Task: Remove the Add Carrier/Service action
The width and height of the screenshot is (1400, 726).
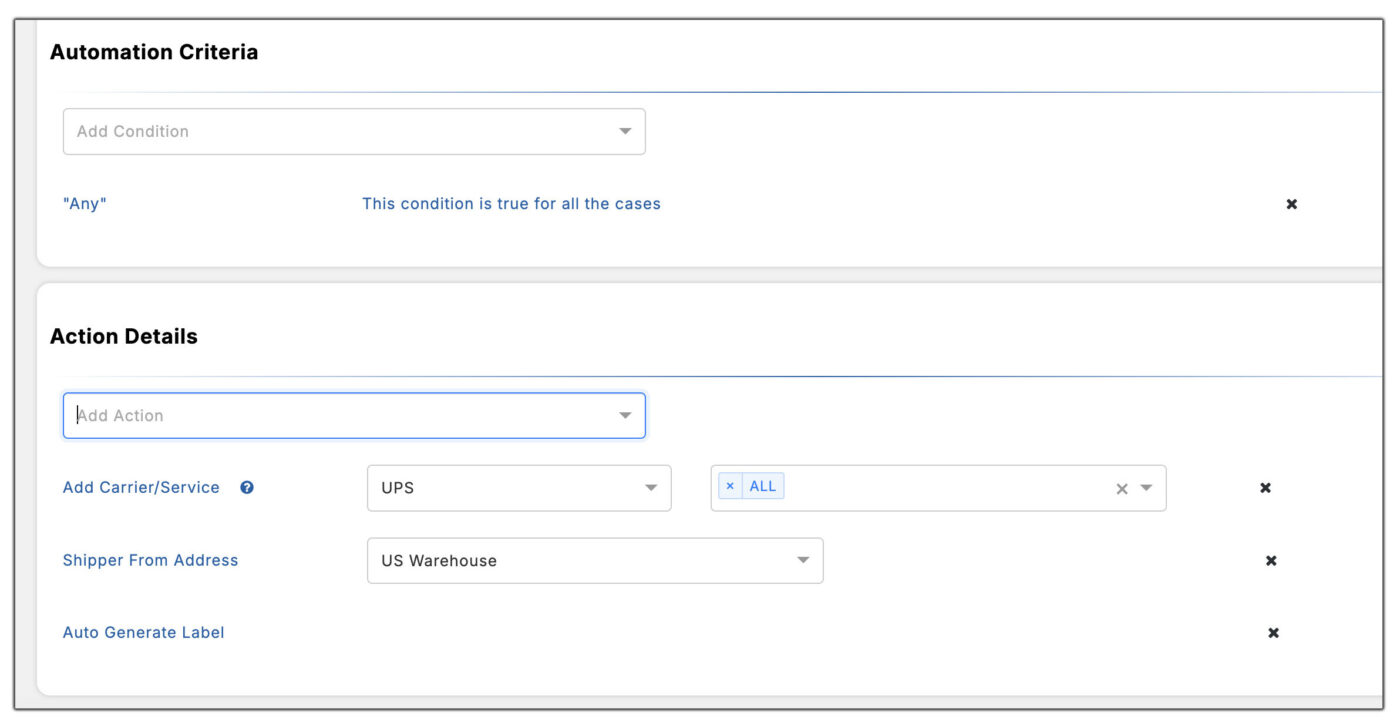Action: (x=1265, y=487)
